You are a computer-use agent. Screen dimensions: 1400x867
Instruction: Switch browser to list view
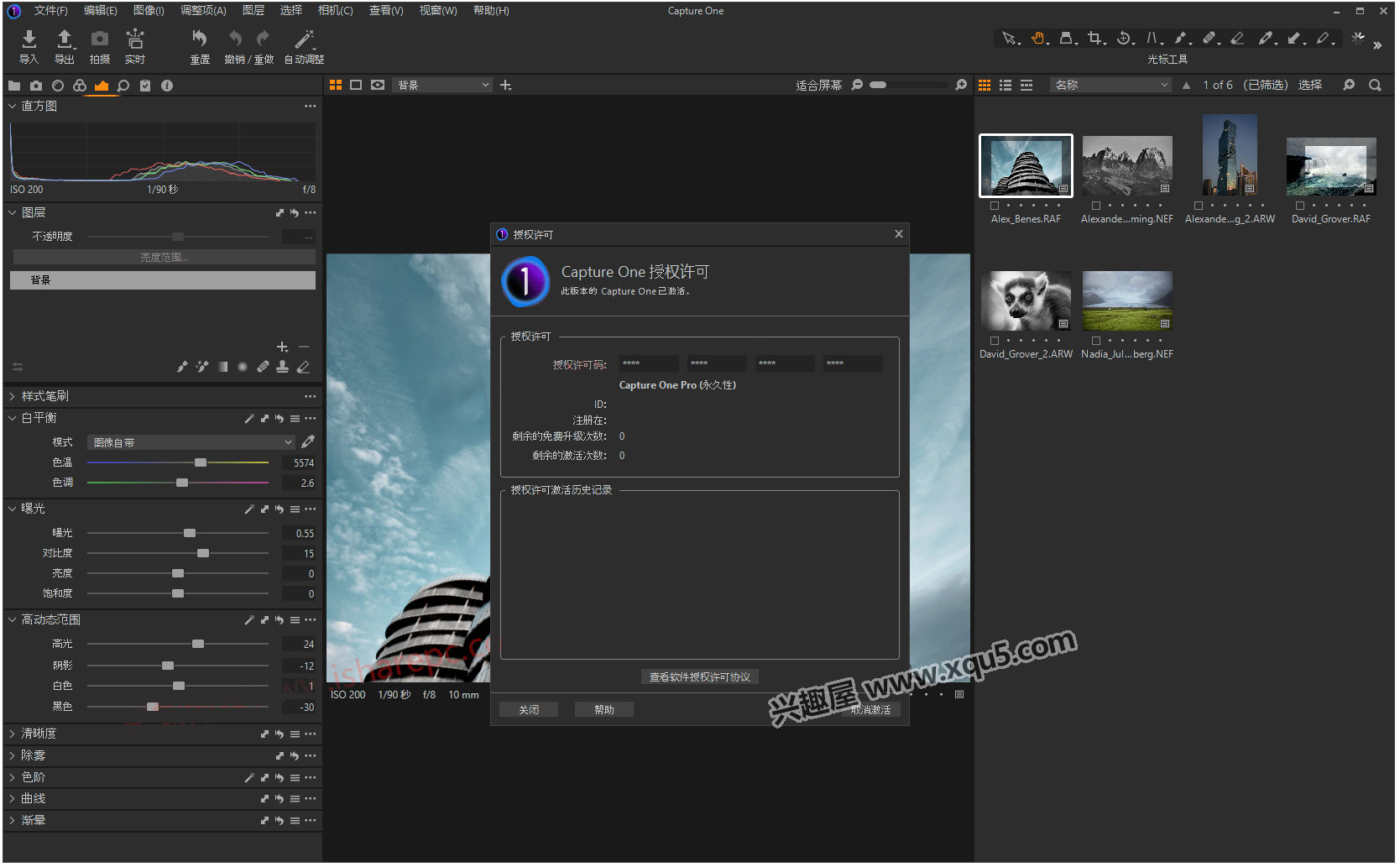(x=1006, y=85)
